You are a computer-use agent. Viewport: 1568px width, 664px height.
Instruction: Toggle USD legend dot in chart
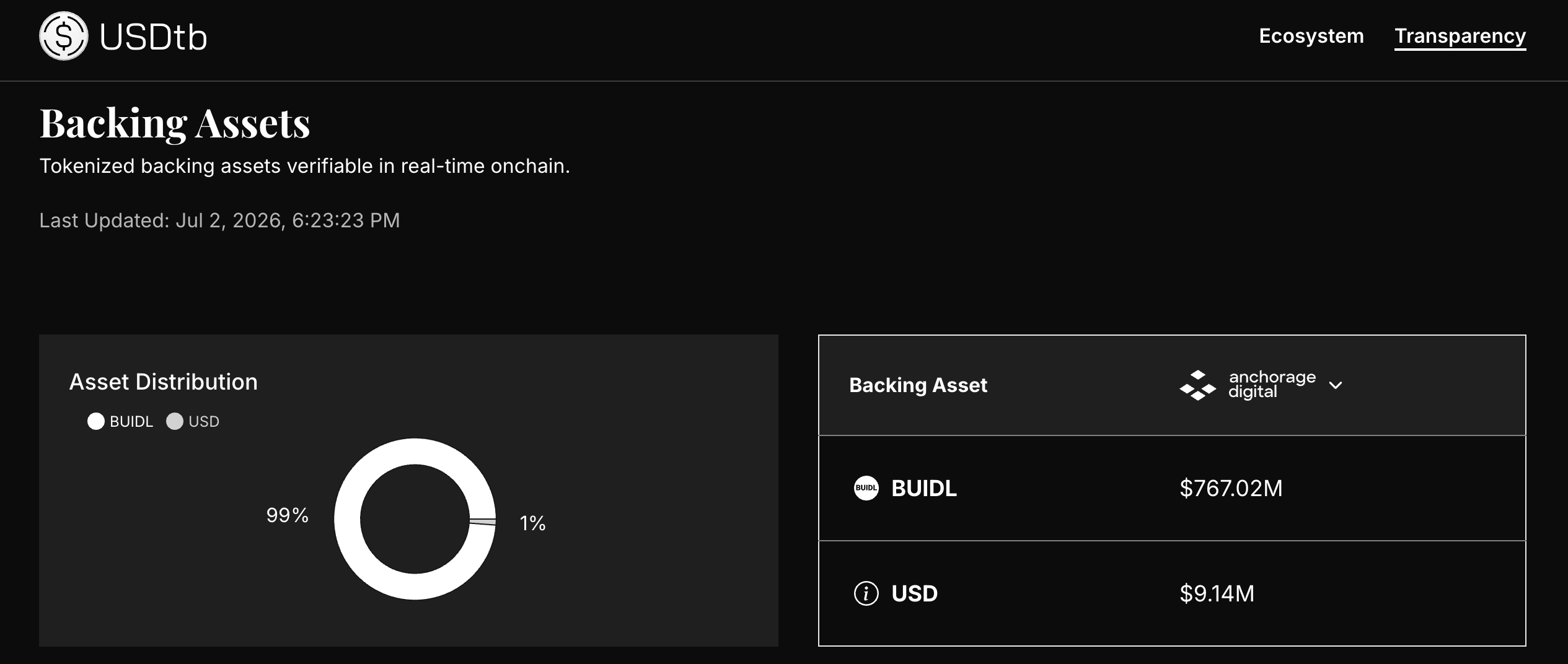coord(175,421)
